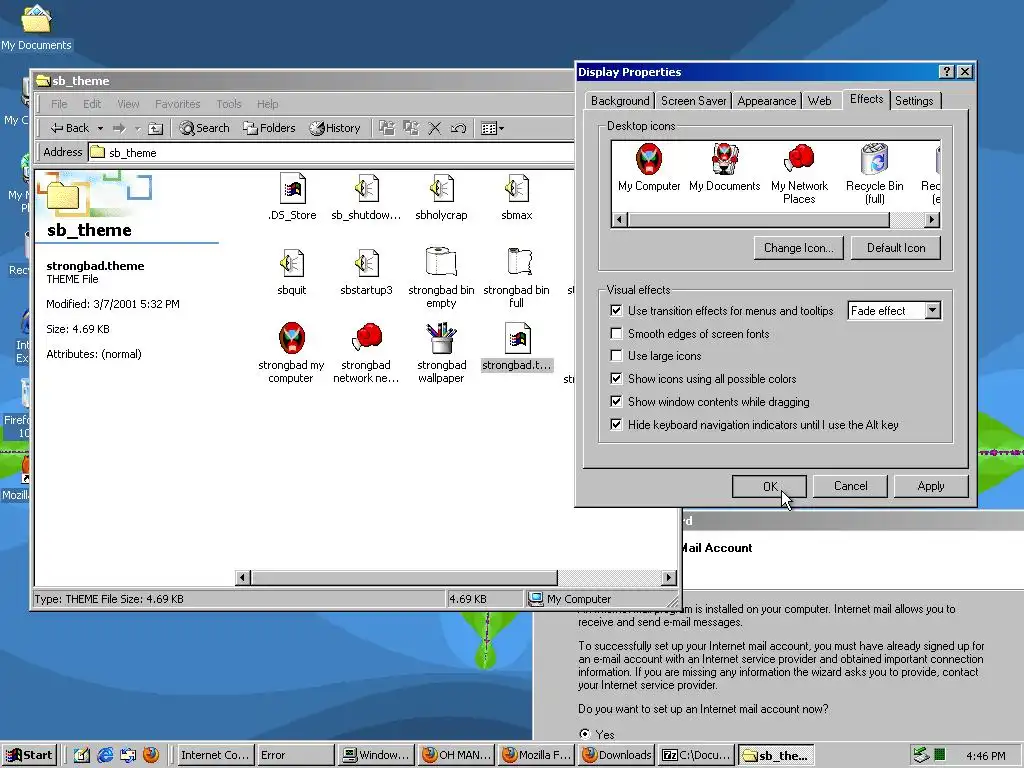Enable Use large icons checkbox

(x=616, y=355)
